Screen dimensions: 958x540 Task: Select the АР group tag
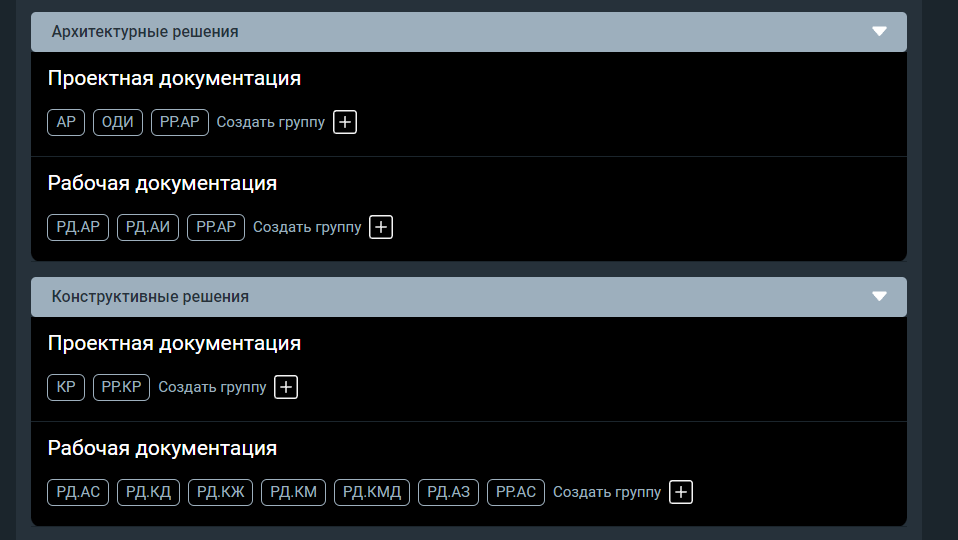[66, 122]
